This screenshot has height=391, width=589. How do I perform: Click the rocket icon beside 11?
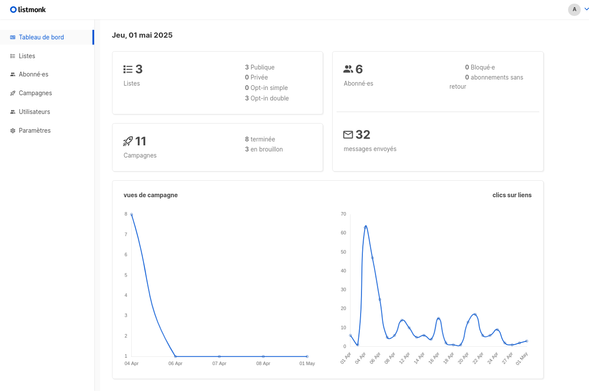tap(128, 141)
